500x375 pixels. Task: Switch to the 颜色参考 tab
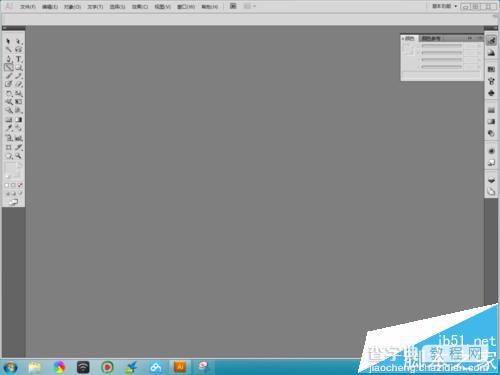click(431, 39)
